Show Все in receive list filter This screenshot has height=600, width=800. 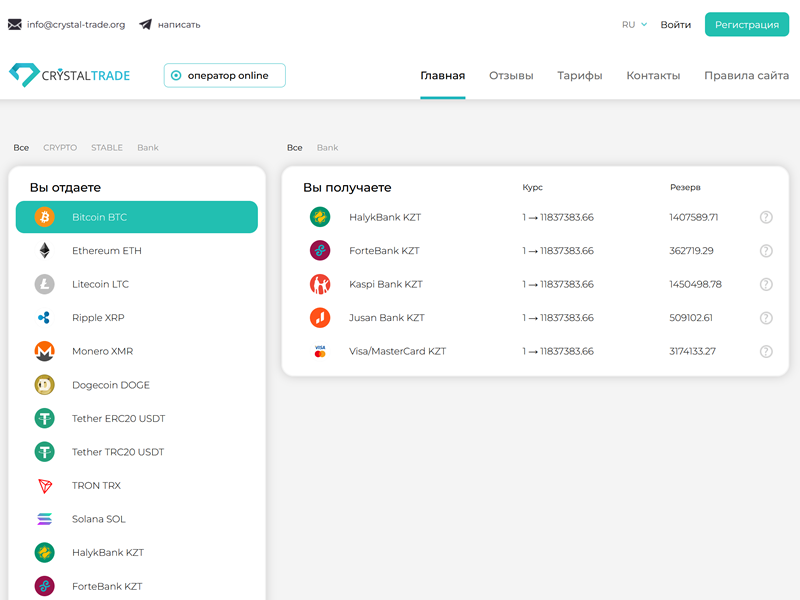point(294,147)
